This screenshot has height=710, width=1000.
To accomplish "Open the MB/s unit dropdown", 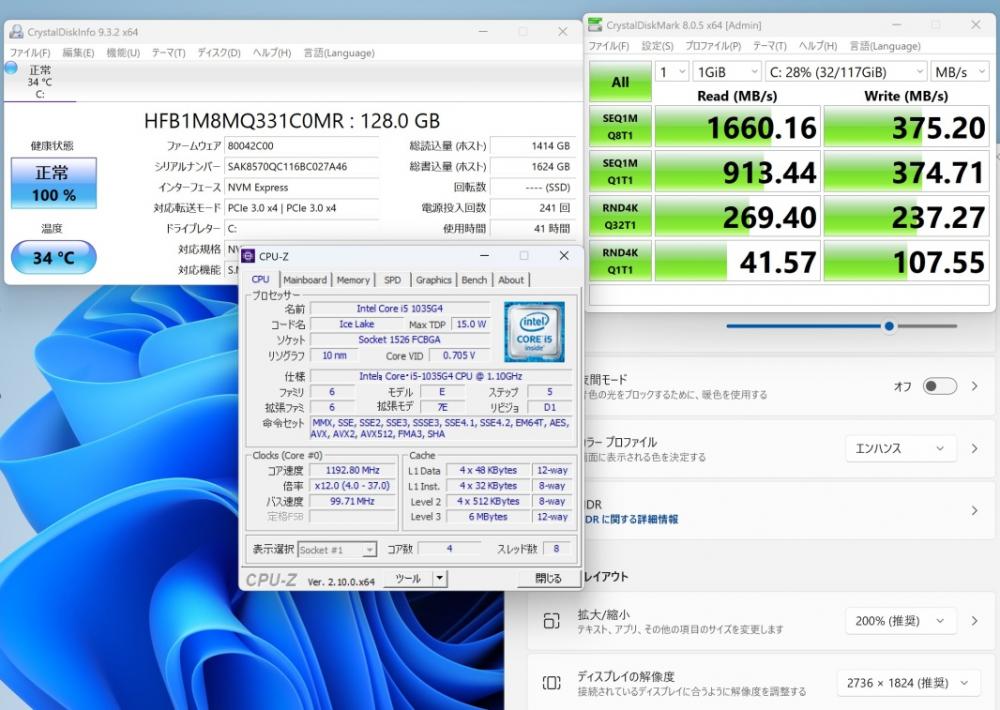I will [960, 72].
